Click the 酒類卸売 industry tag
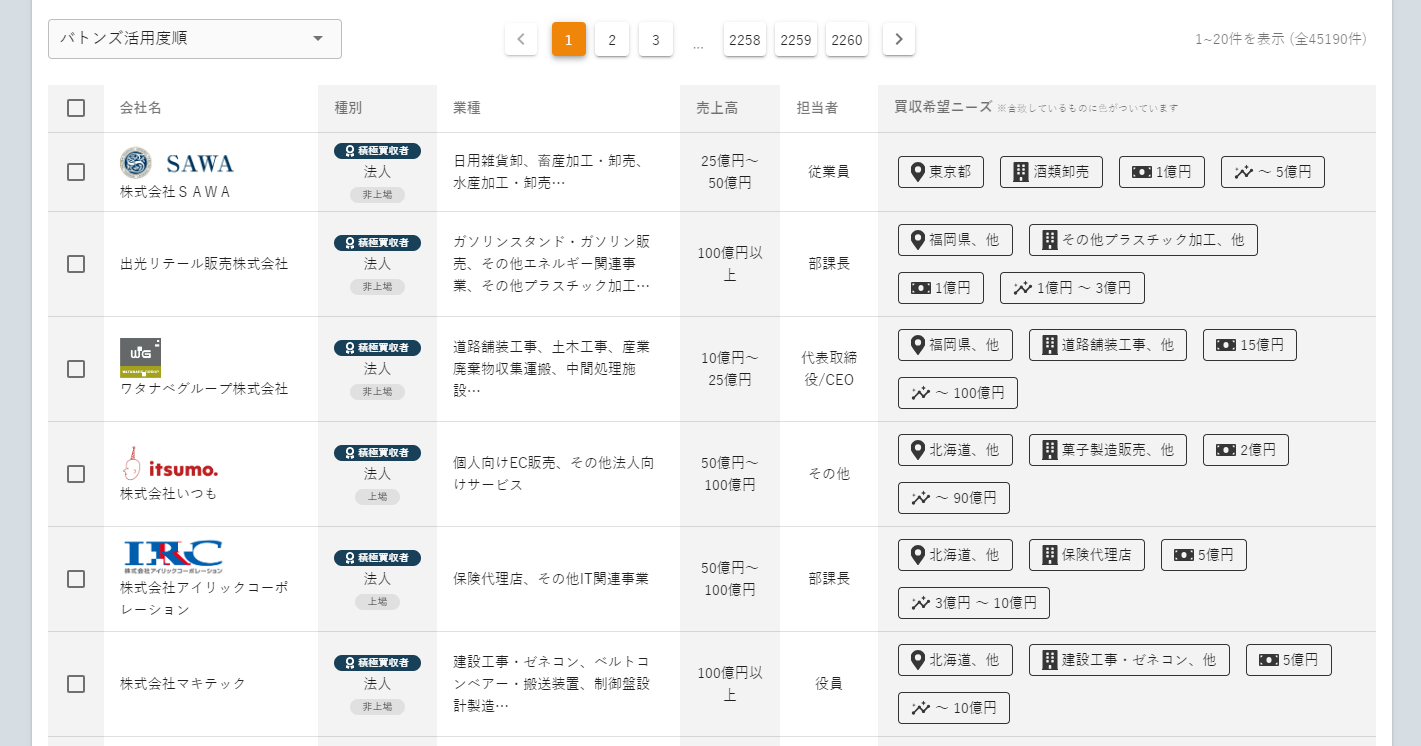1421x746 pixels. [x=1051, y=172]
